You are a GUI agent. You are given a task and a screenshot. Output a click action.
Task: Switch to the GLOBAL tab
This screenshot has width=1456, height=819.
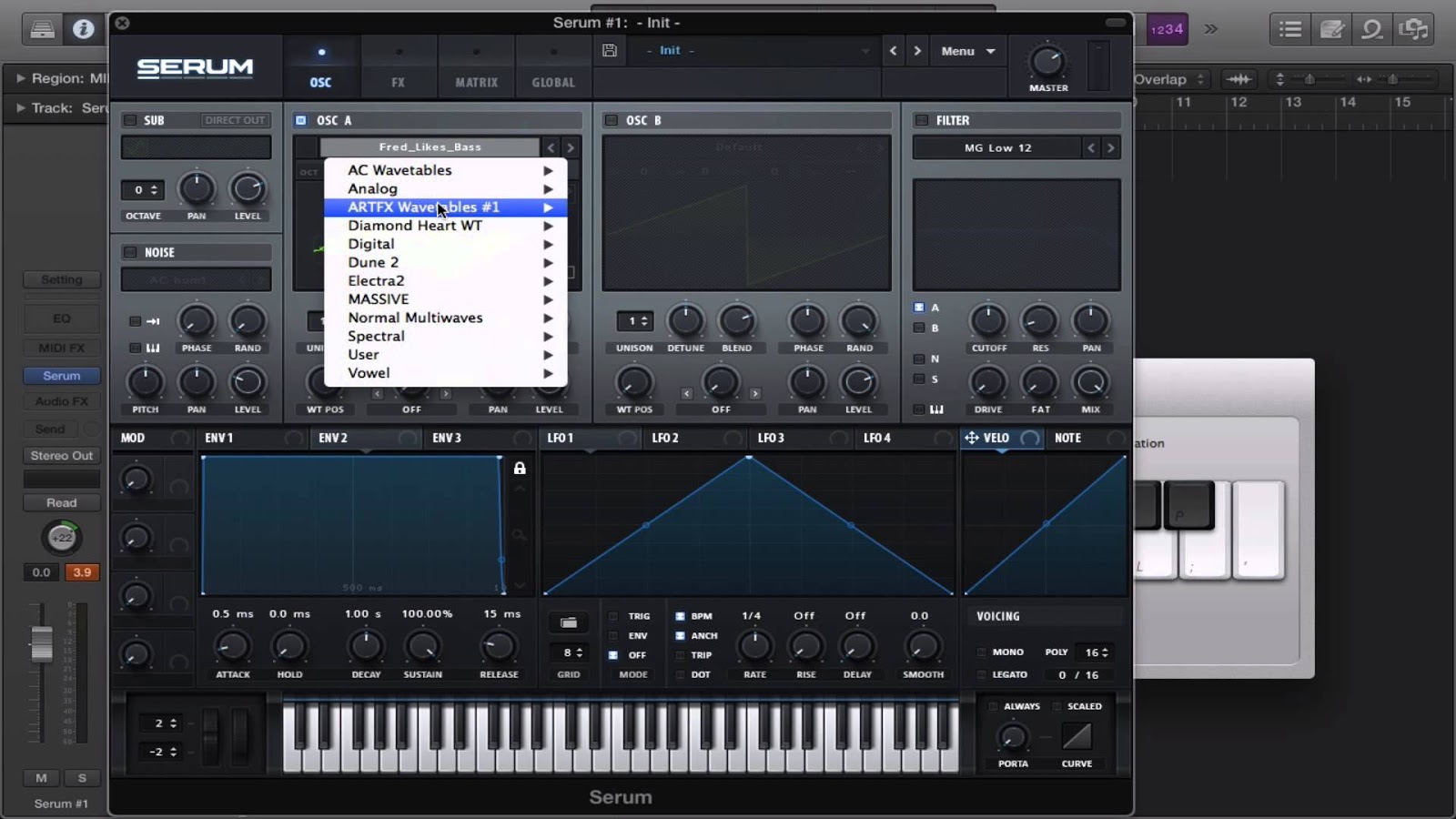553,66
